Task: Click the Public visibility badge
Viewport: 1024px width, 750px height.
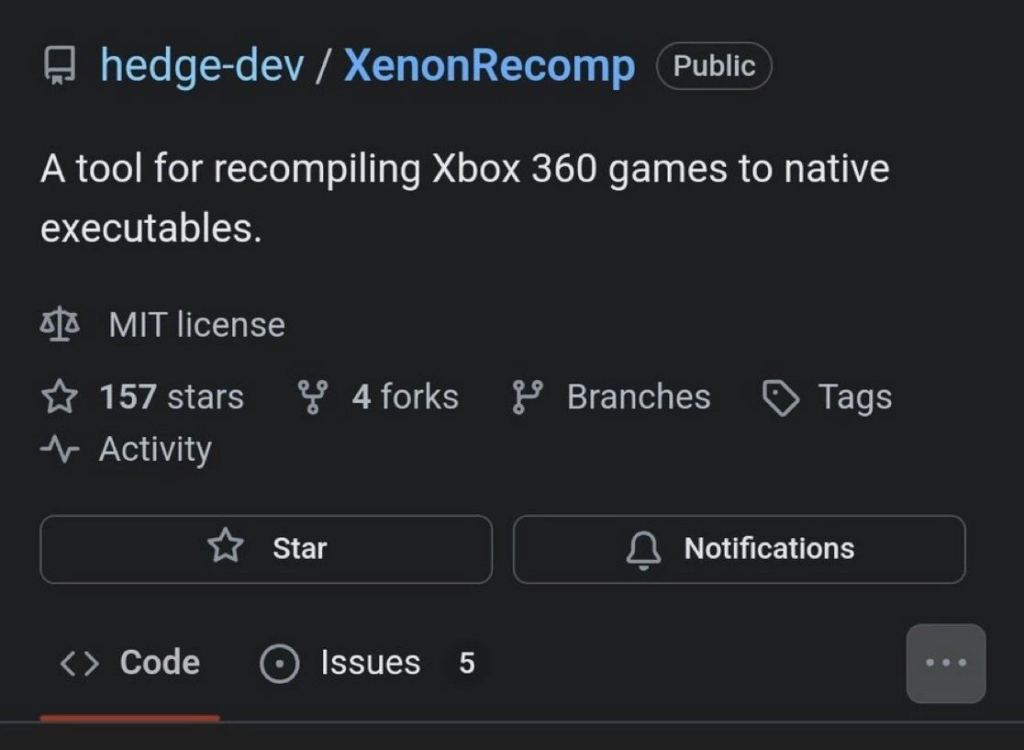Action: [714, 66]
